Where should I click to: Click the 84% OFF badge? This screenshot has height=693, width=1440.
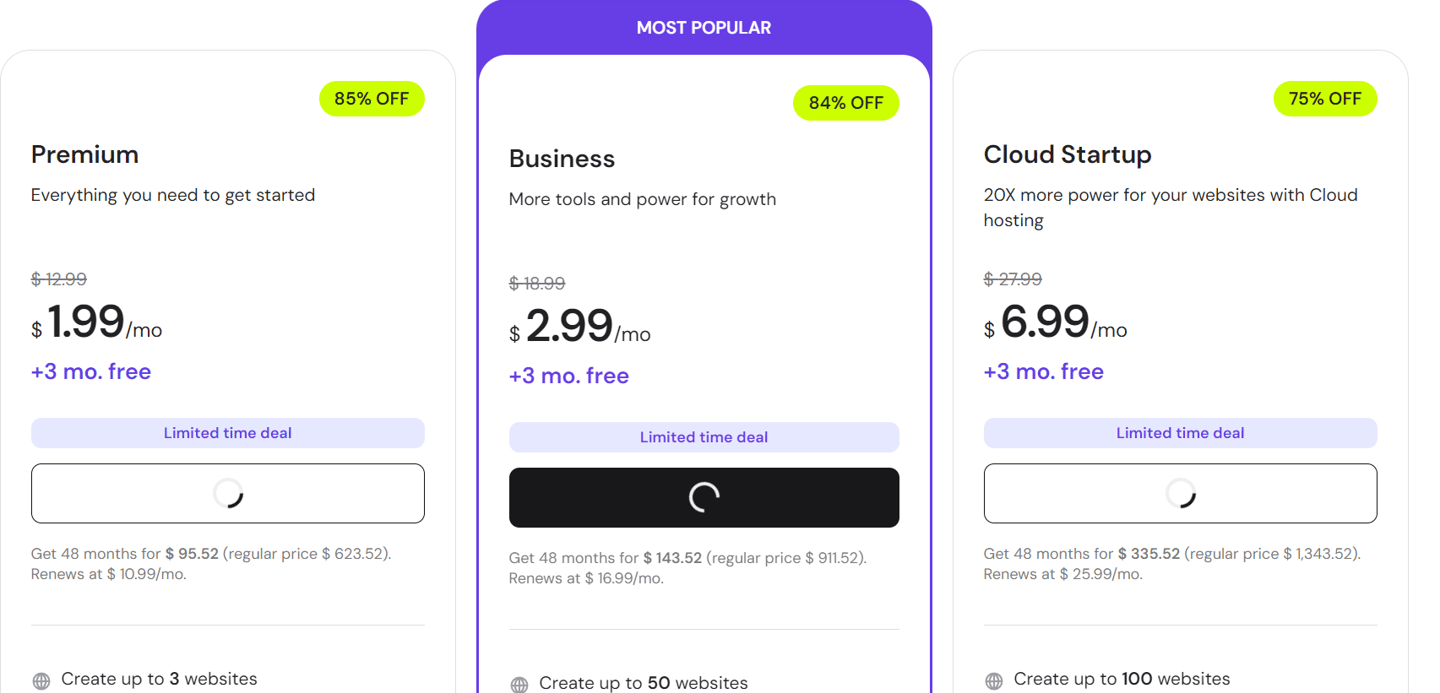pos(846,103)
